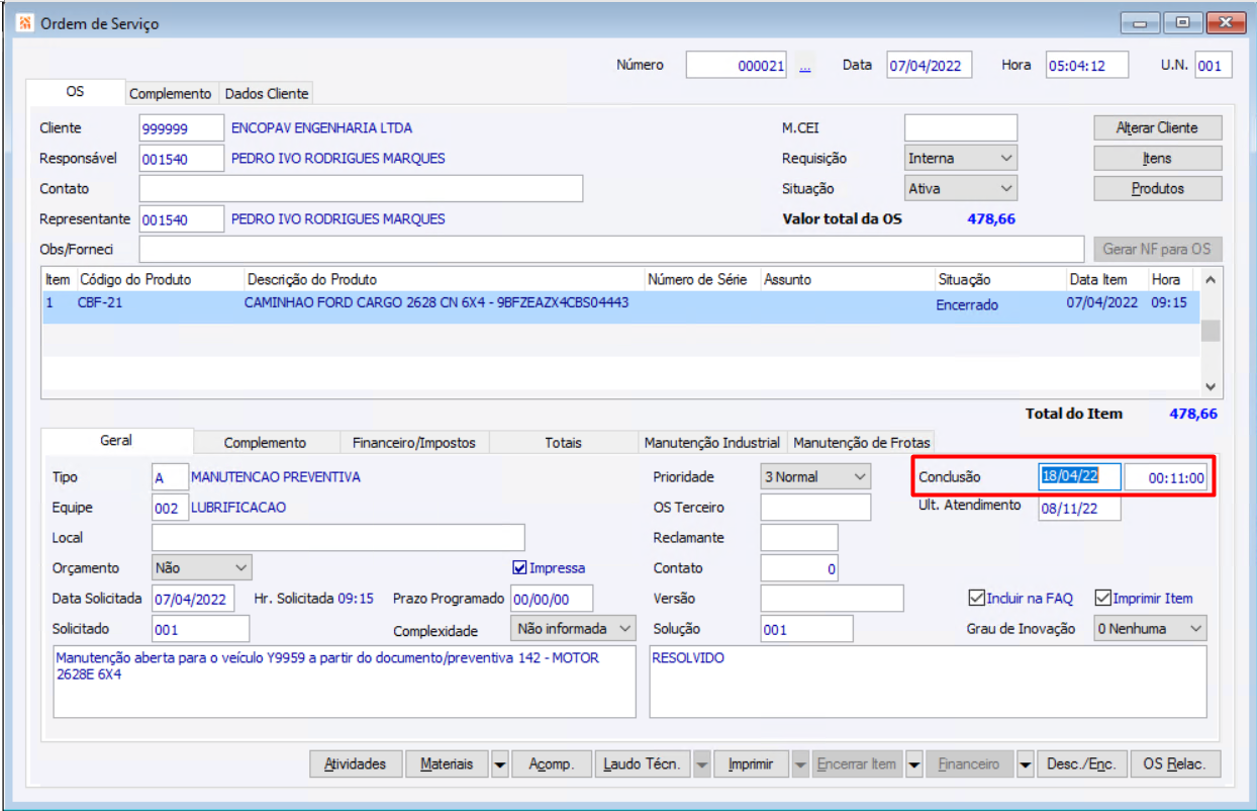This screenshot has height=811, width=1257.
Task: Click the Acomp. button
Action: [x=552, y=764]
